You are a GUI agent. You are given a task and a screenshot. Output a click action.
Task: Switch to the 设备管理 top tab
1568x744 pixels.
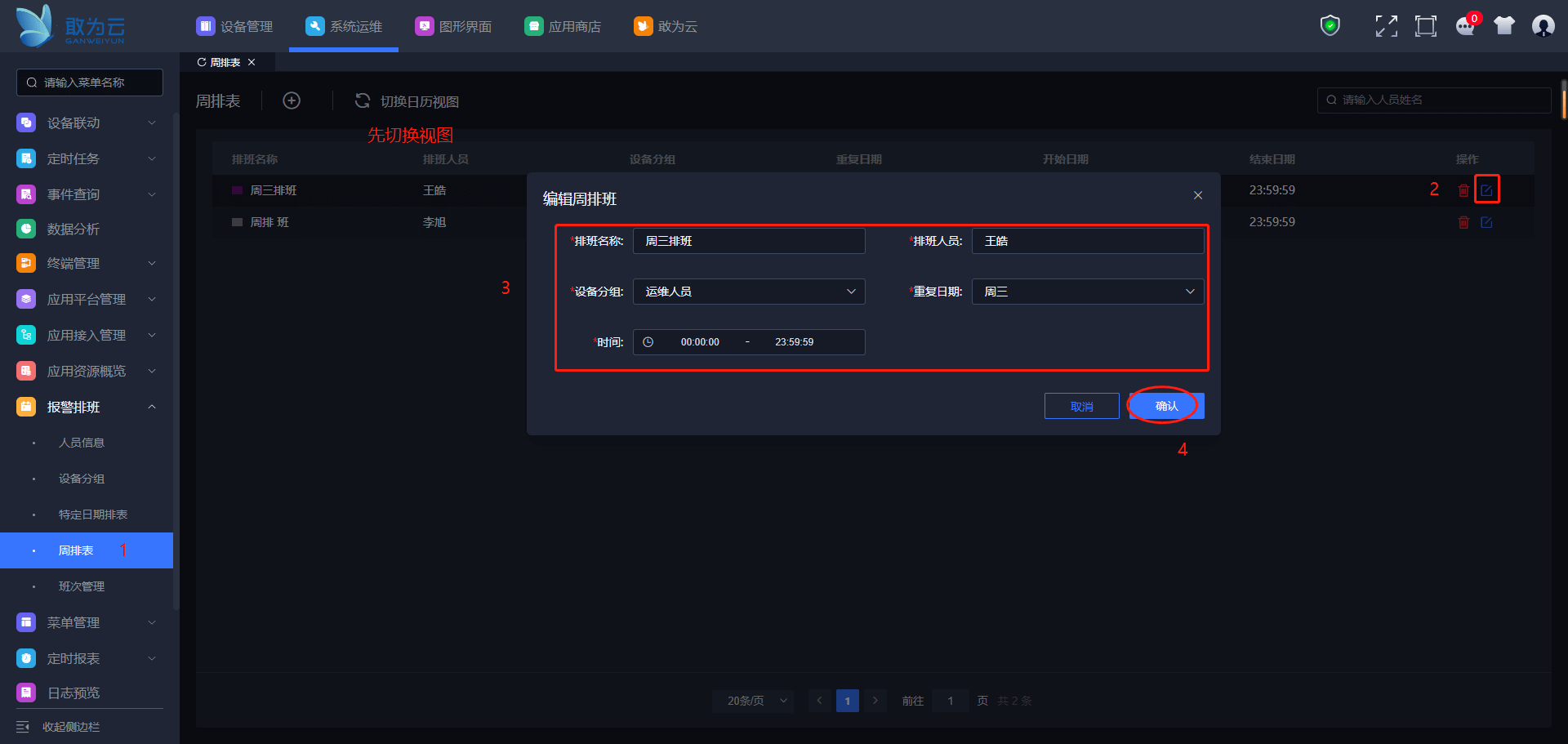pos(234,26)
